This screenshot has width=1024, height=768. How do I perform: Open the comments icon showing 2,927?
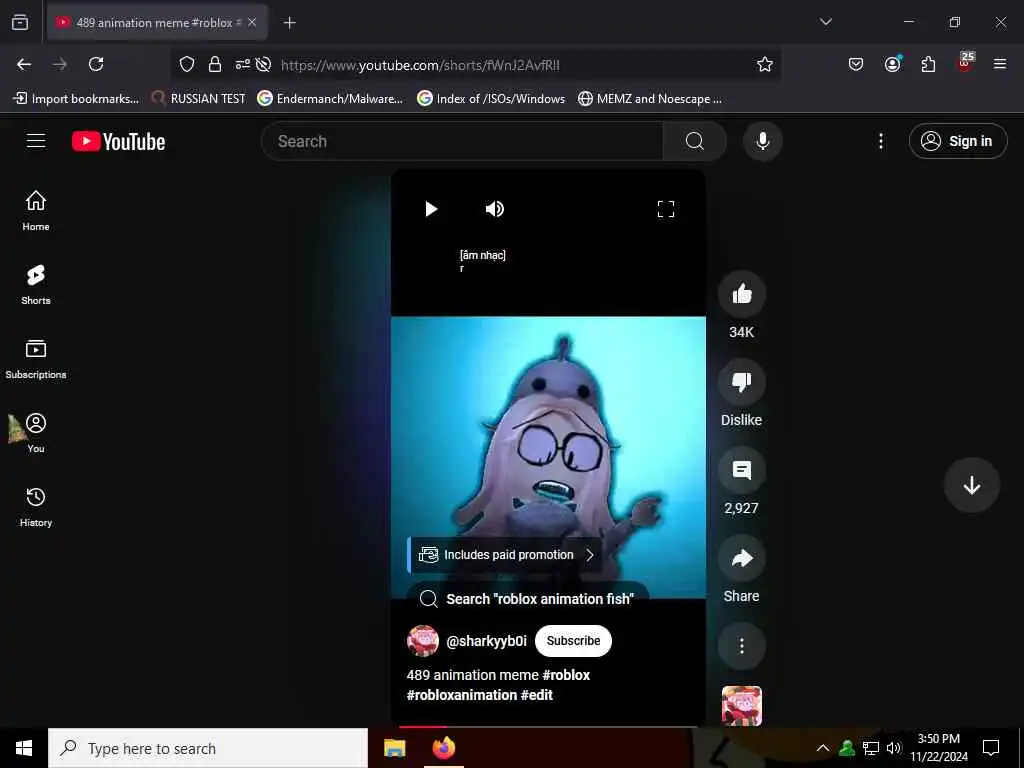[x=741, y=470]
